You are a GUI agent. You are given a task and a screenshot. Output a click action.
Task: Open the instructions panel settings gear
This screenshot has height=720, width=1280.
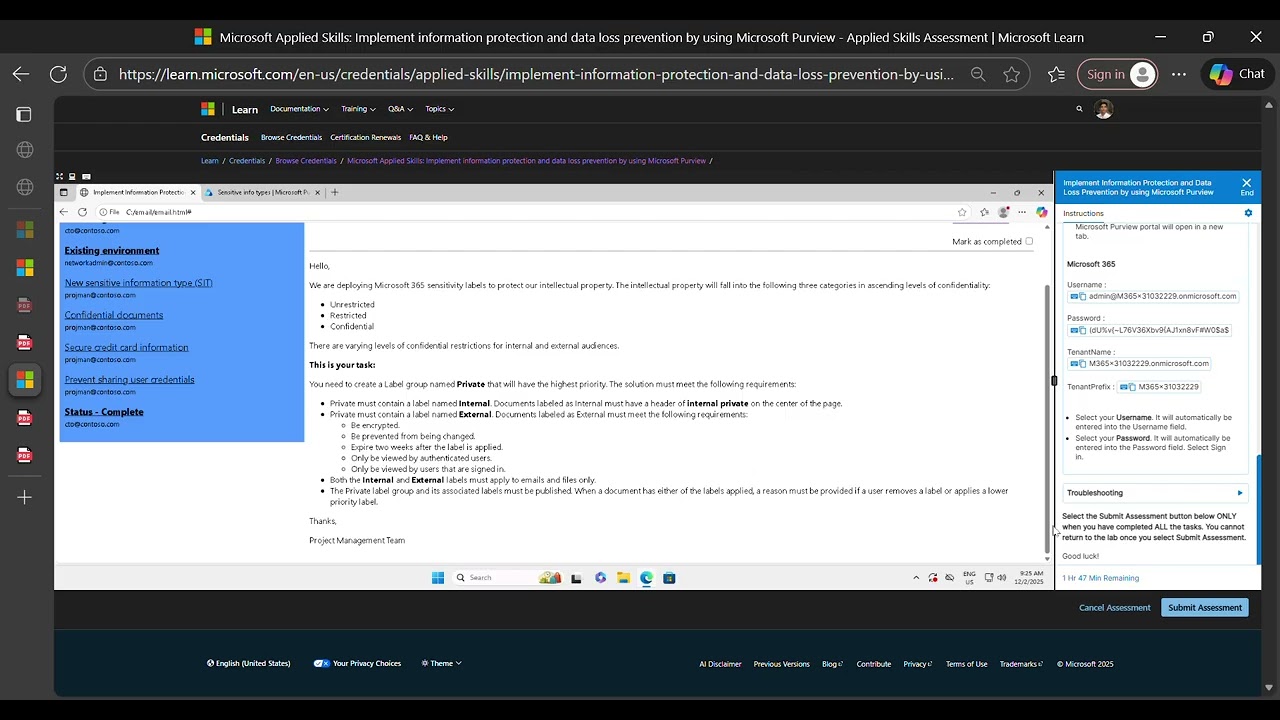pos(1248,213)
